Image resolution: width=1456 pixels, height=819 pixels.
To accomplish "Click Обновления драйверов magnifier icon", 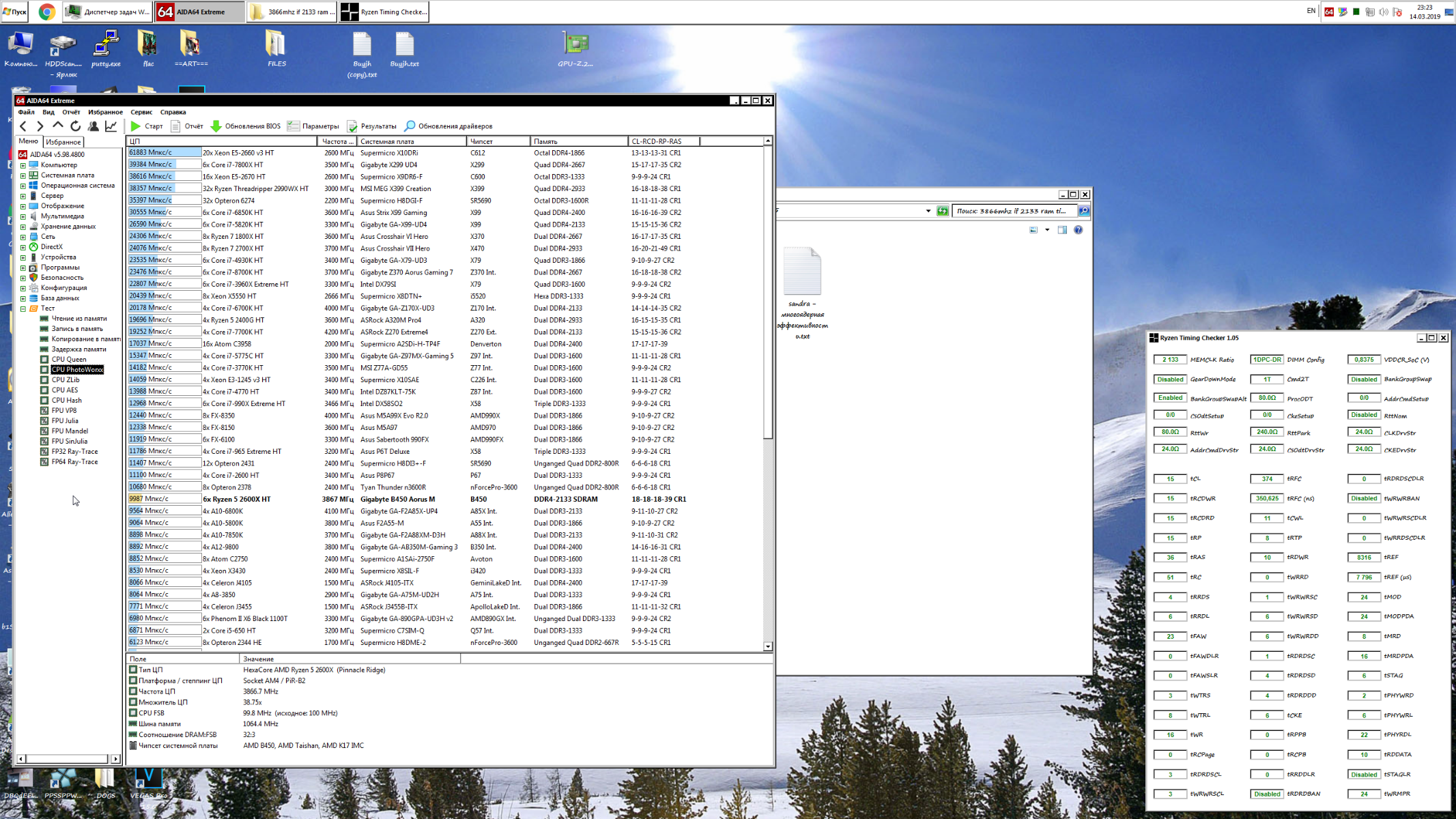I will click(x=410, y=126).
